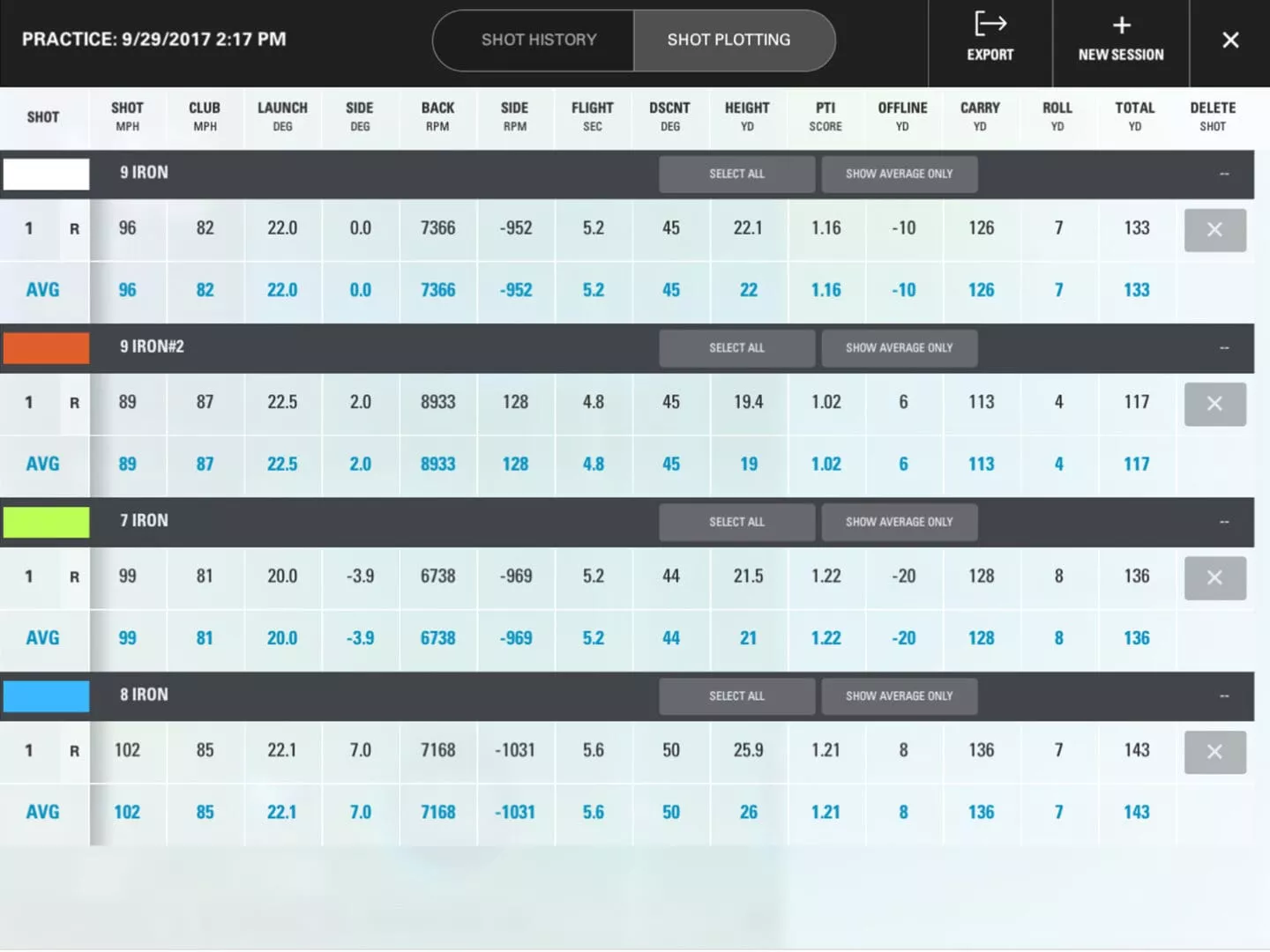Screen dimensions: 1270x952
Task: Delete the 9 Iron#2 shot row
Action: [1214, 404]
